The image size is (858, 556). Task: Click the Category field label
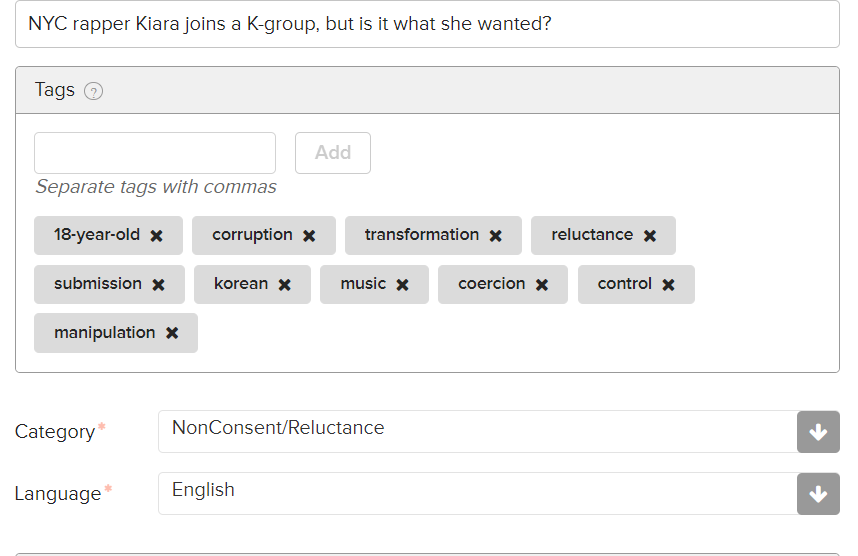55,432
